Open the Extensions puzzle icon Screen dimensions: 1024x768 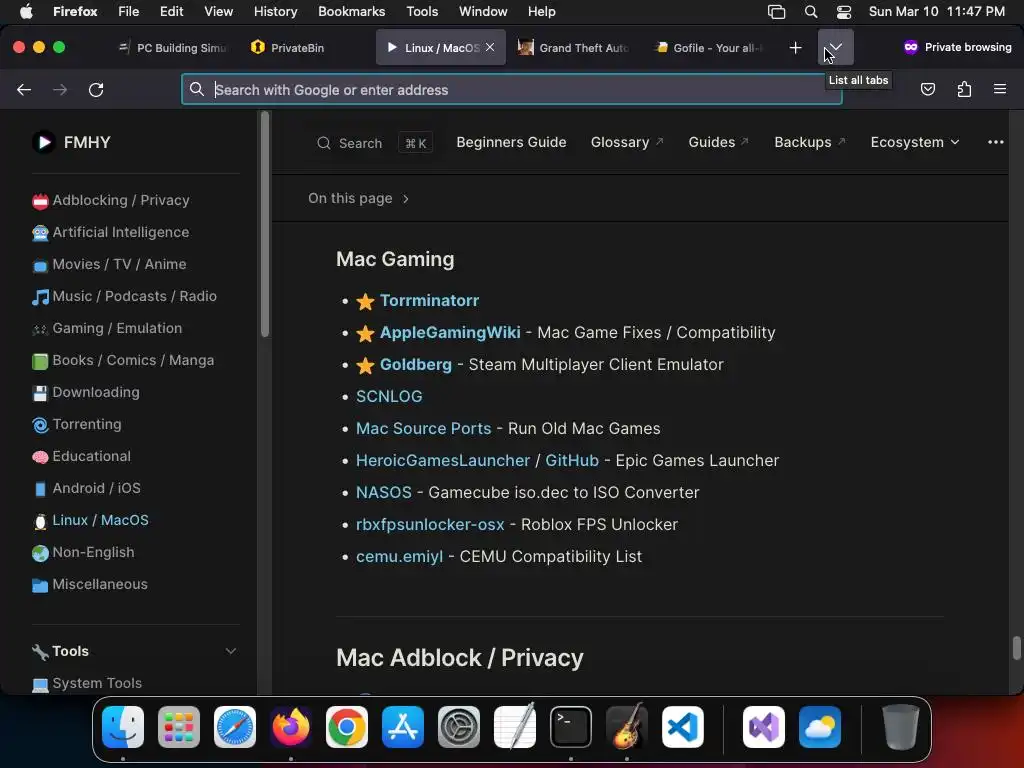tap(964, 89)
